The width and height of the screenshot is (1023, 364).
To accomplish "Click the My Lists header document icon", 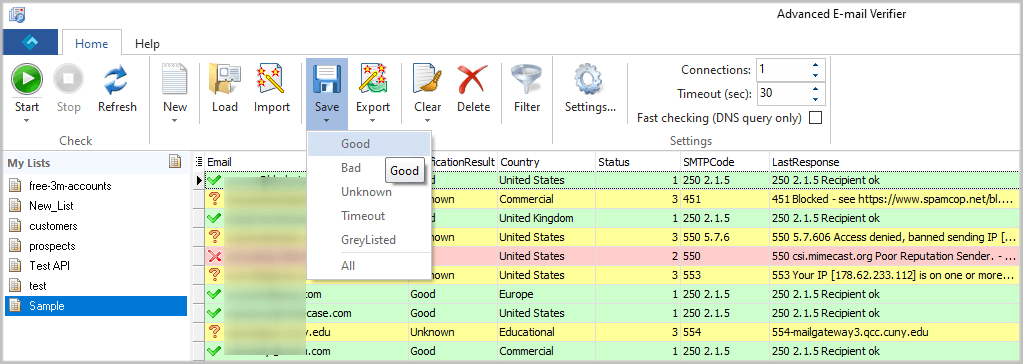I will pos(175,162).
